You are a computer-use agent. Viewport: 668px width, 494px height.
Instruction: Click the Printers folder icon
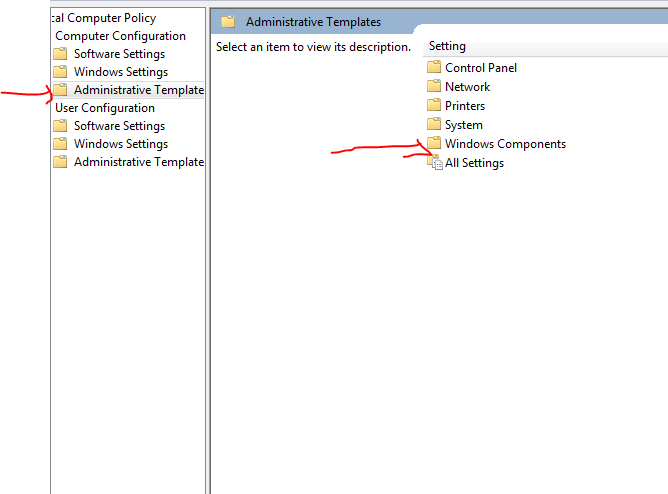[434, 105]
